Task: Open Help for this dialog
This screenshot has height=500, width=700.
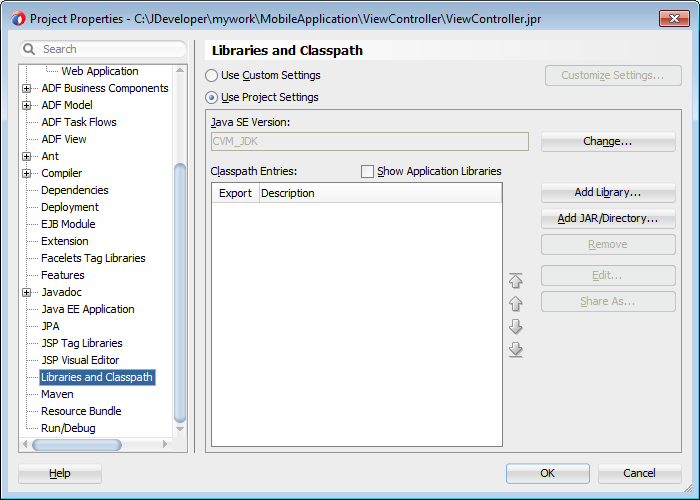Action: click(x=60, y=473)
